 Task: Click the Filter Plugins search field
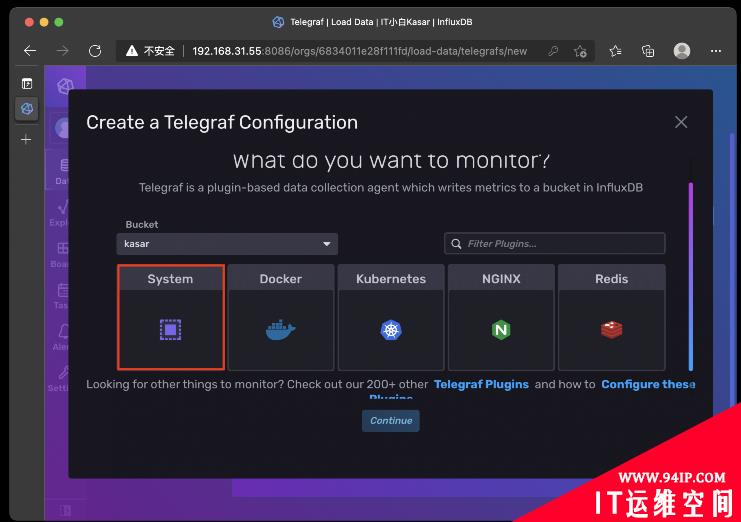pyautogui.click(x=555, y=244)
